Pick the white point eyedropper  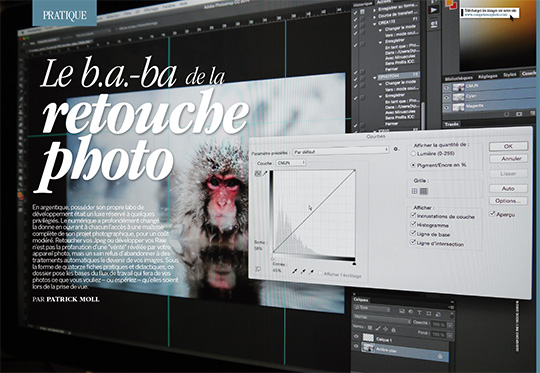(311, 272)
